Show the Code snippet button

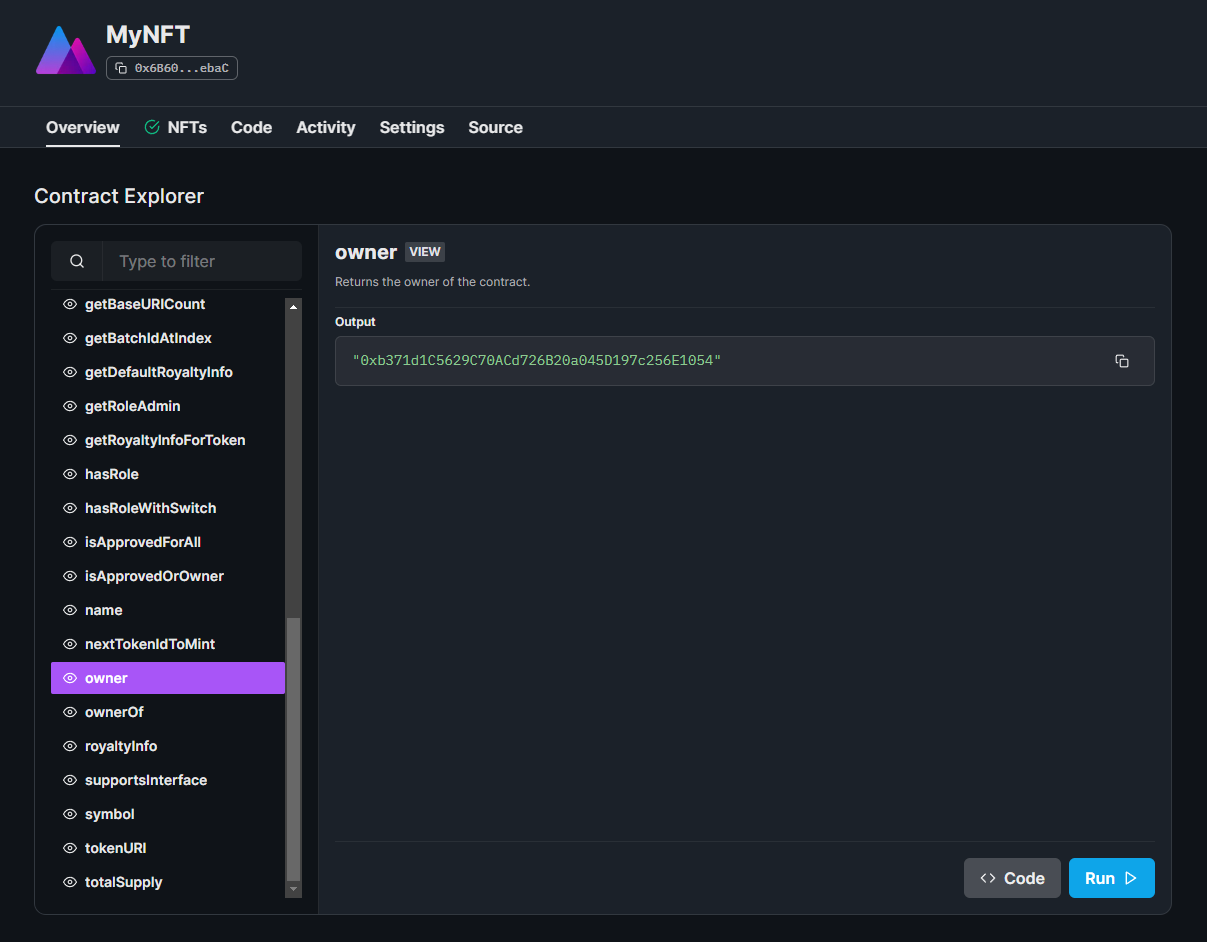pyautogui.click(x=1011, y=878)
